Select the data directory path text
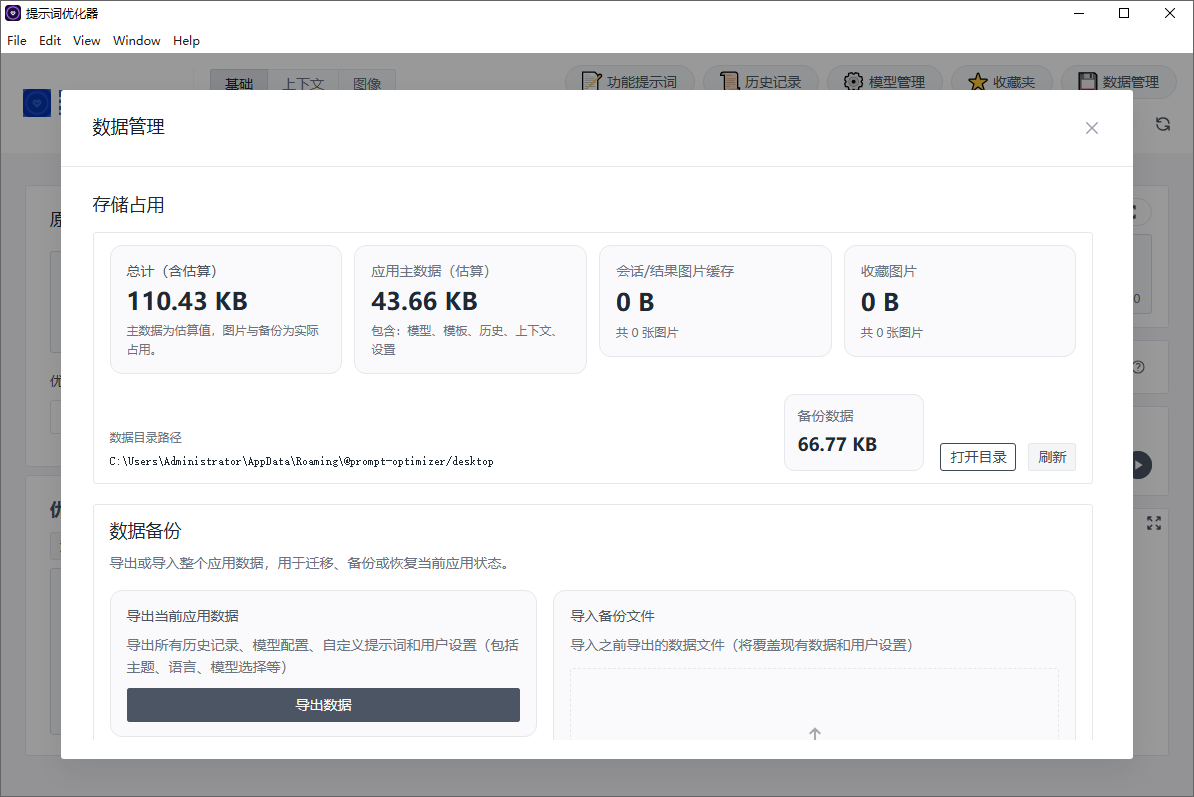Viewport: 1194px width, 797px height. 300,461
